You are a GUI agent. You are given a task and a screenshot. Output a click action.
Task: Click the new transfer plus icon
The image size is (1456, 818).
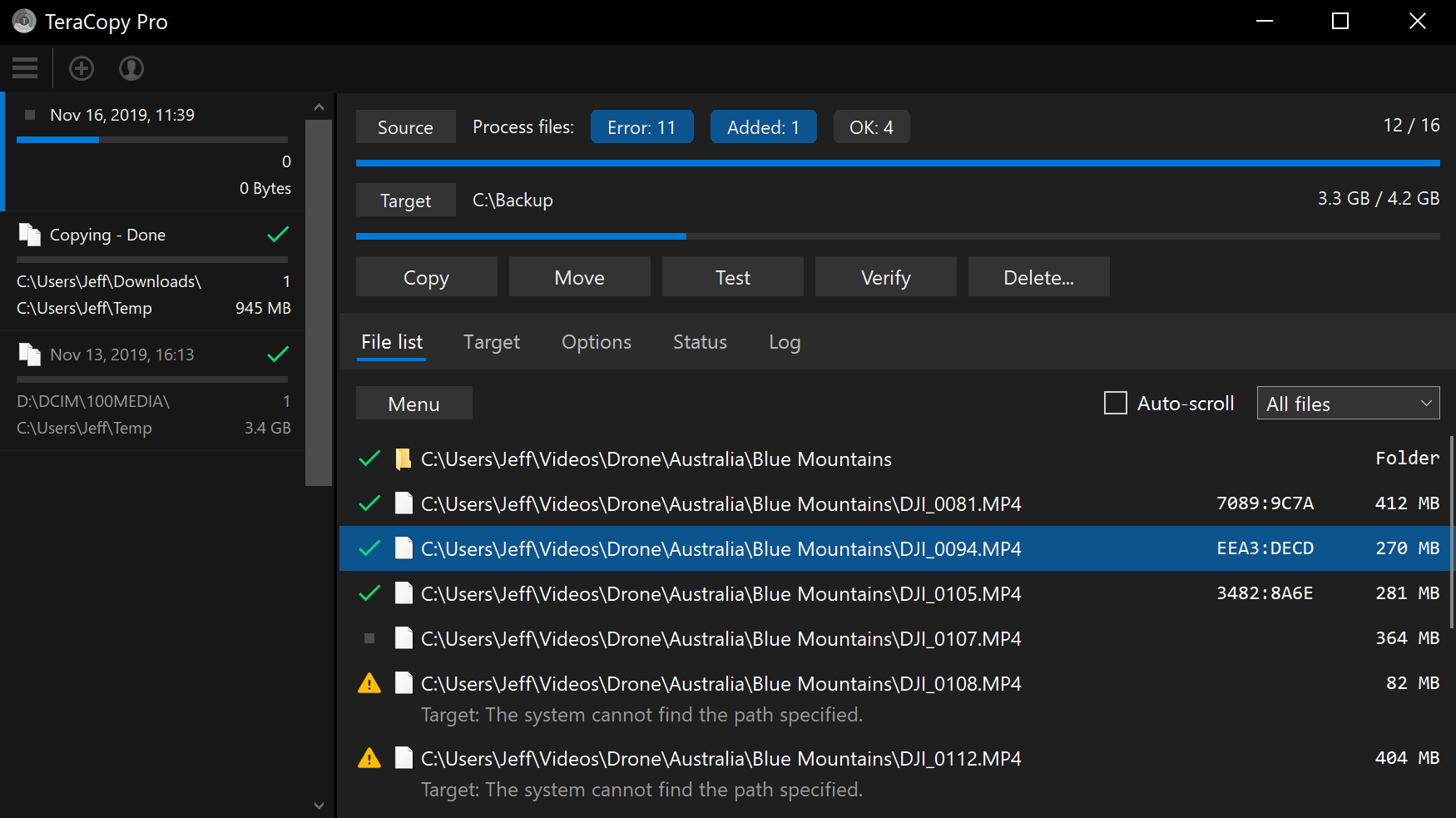tap(82, 68)
